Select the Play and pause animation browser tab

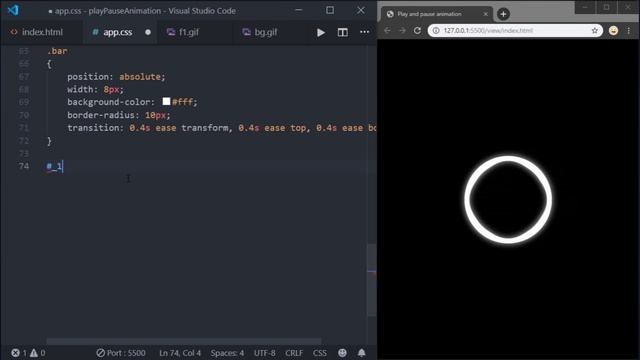click(x=436, y=14)
